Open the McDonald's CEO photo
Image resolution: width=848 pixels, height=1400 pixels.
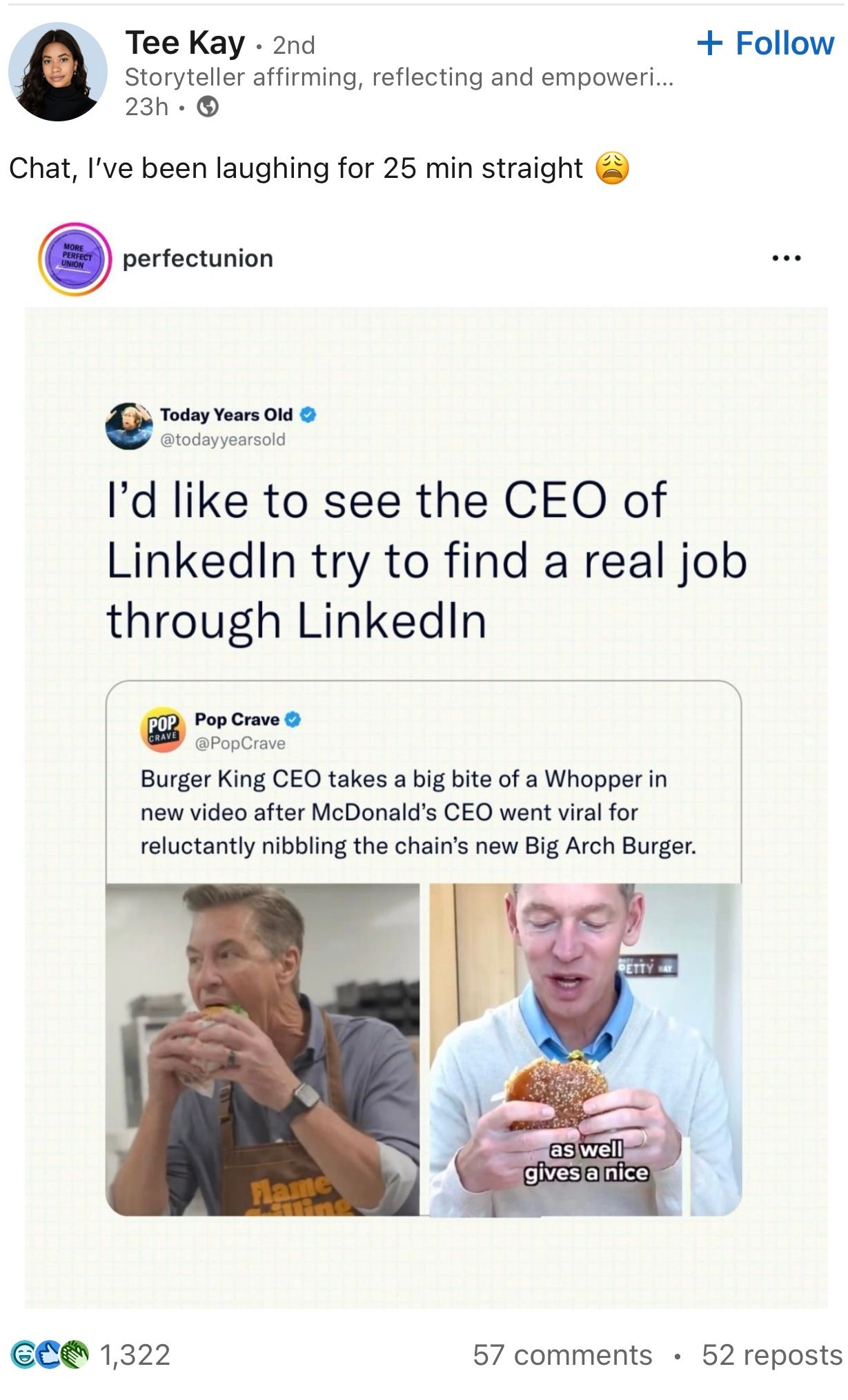[x=585, y=1048]
